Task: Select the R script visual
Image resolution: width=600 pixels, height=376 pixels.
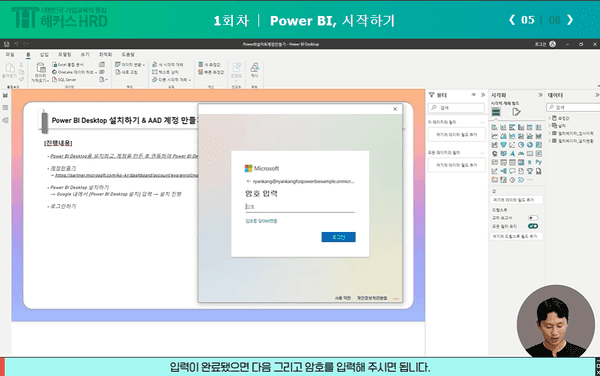Action: click(x=530, y=162)
